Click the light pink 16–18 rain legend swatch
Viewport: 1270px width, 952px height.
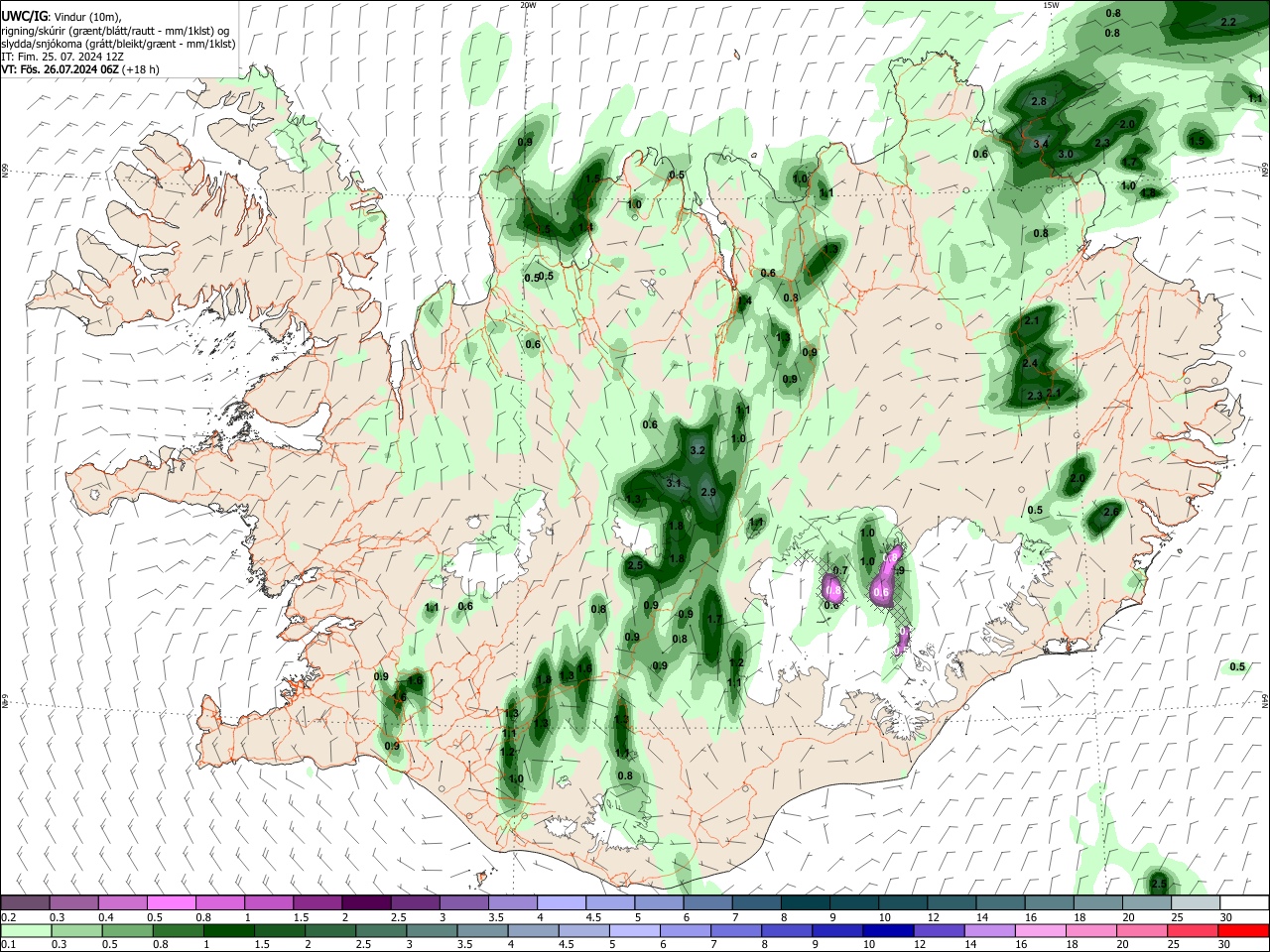point(1040,930)
